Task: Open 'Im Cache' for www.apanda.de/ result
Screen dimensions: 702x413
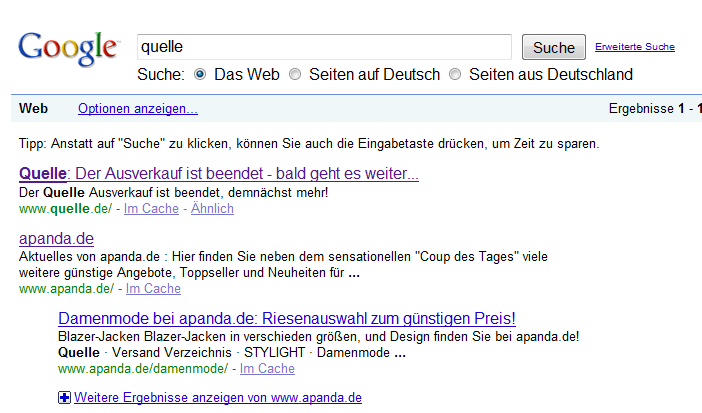Action: click(153, 289)
